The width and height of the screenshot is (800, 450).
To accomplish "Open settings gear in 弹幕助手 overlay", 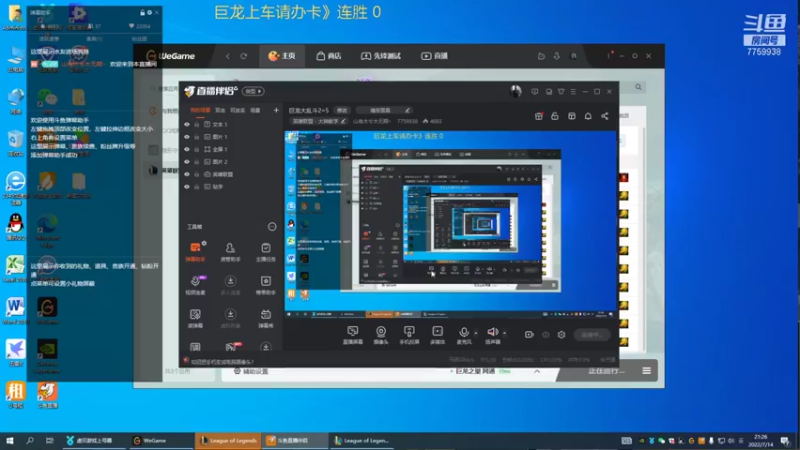I will tap(149, 12).
